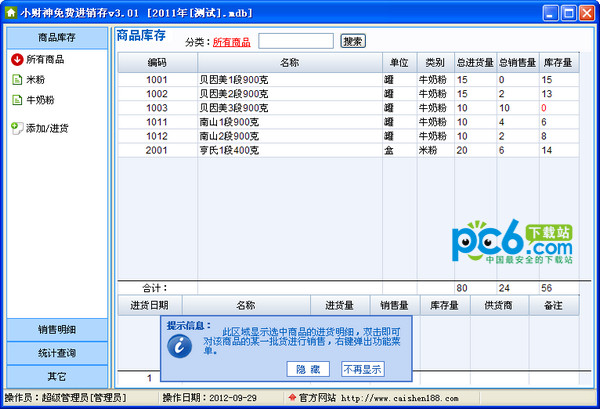Click the document icon beside 牛奶粉
The image size is (600, 409).
(x=17, y=100)
